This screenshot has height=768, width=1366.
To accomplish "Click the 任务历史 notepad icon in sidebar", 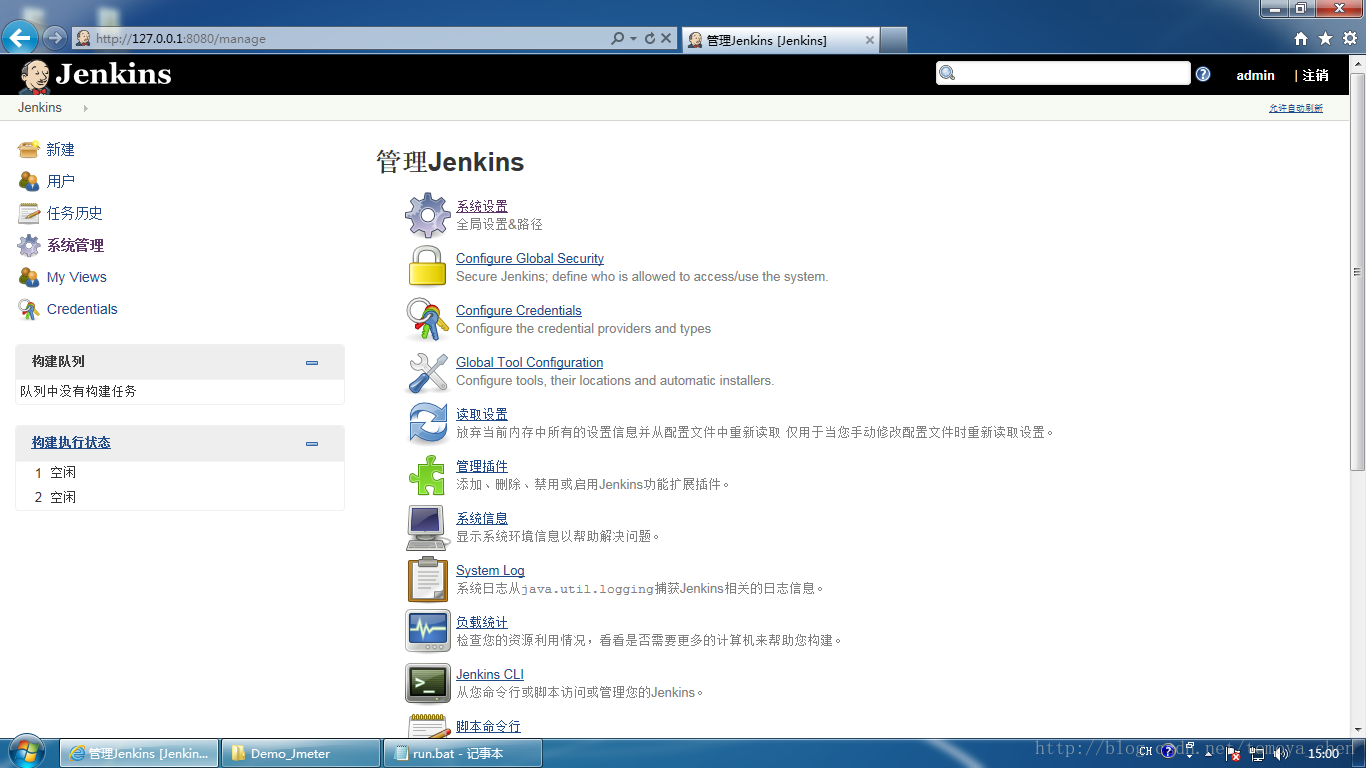I will pyautogui.click(x=29, y=213).
